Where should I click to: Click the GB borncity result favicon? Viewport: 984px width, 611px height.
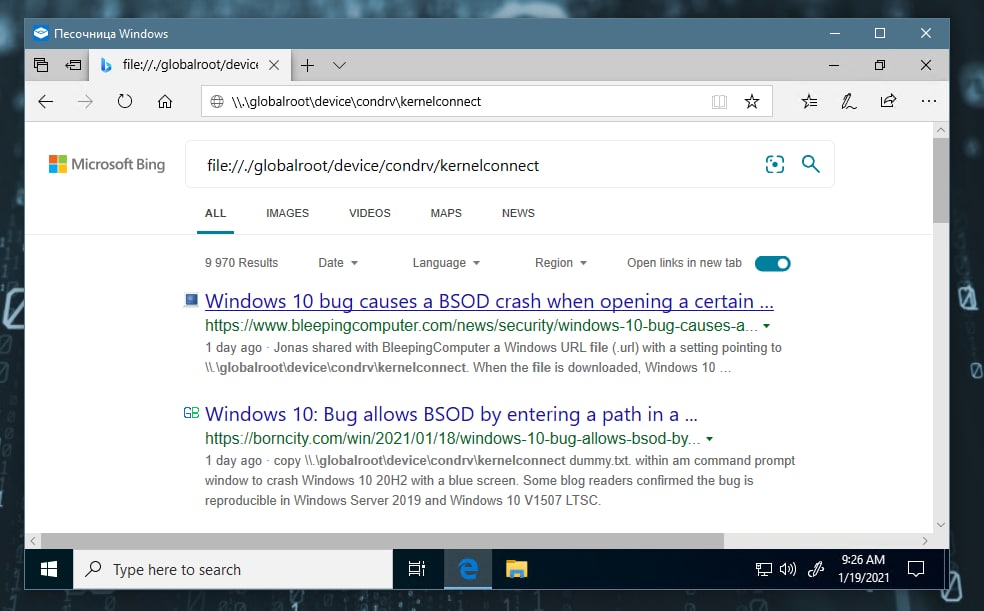click(191, 413)
